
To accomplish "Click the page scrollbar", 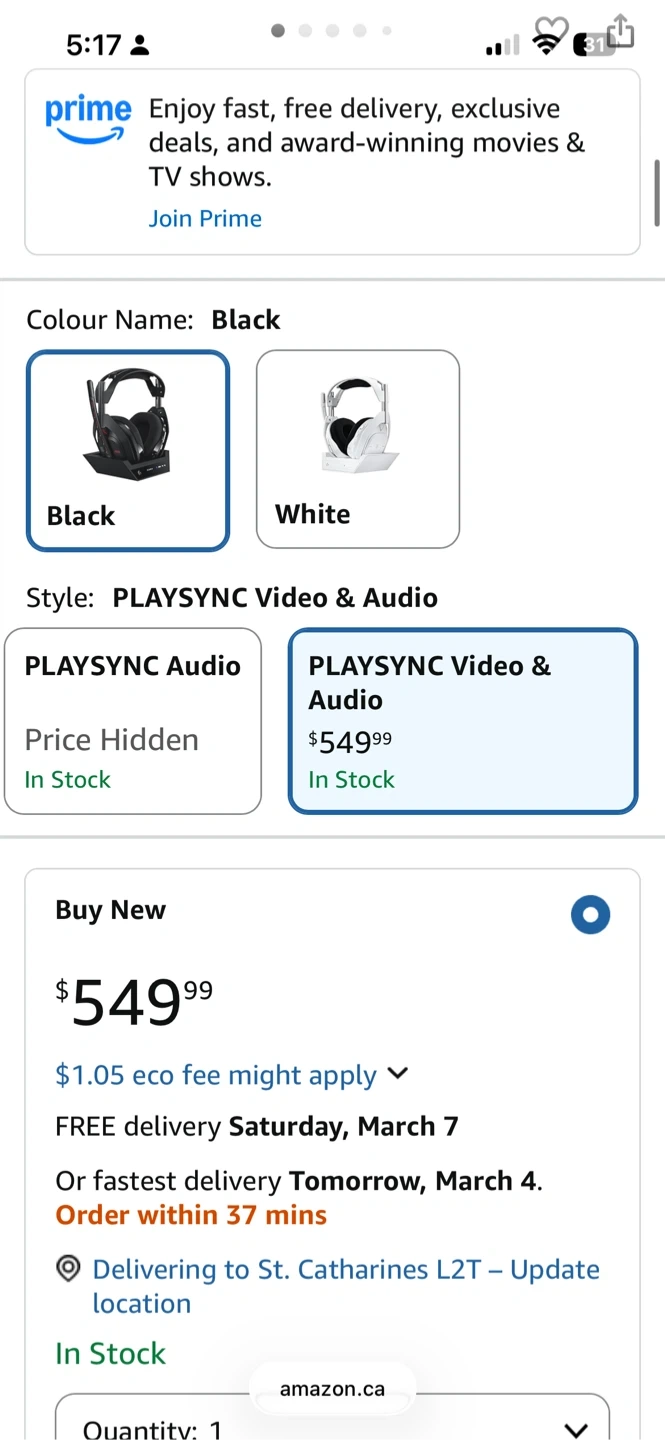I will coord(657,192).
